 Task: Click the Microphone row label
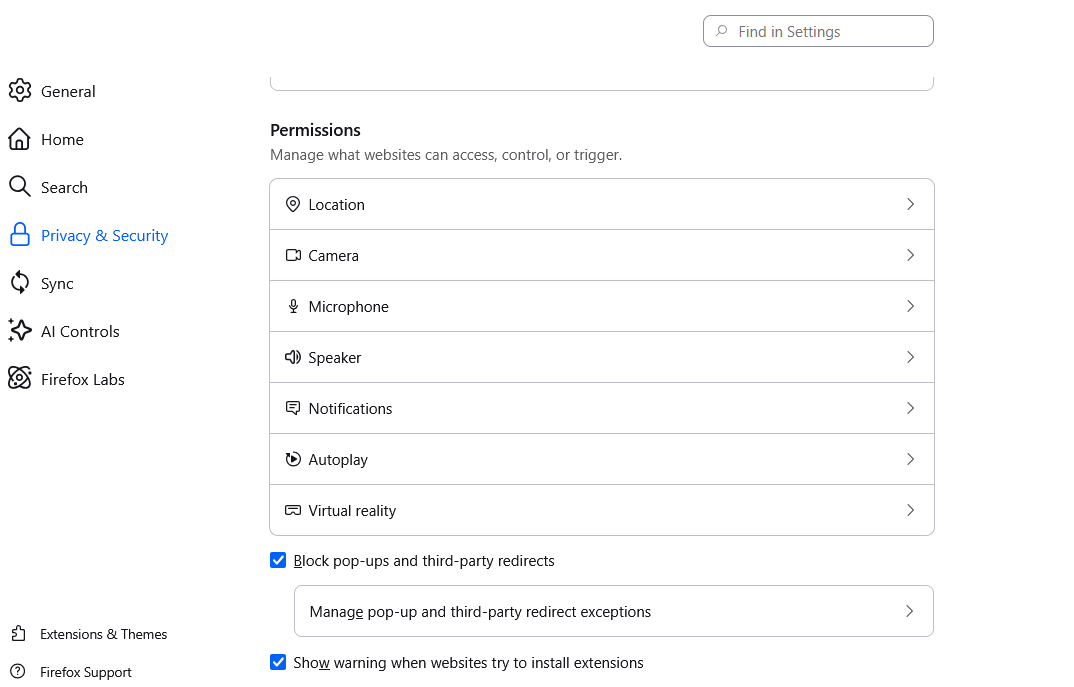pos(349,307)
